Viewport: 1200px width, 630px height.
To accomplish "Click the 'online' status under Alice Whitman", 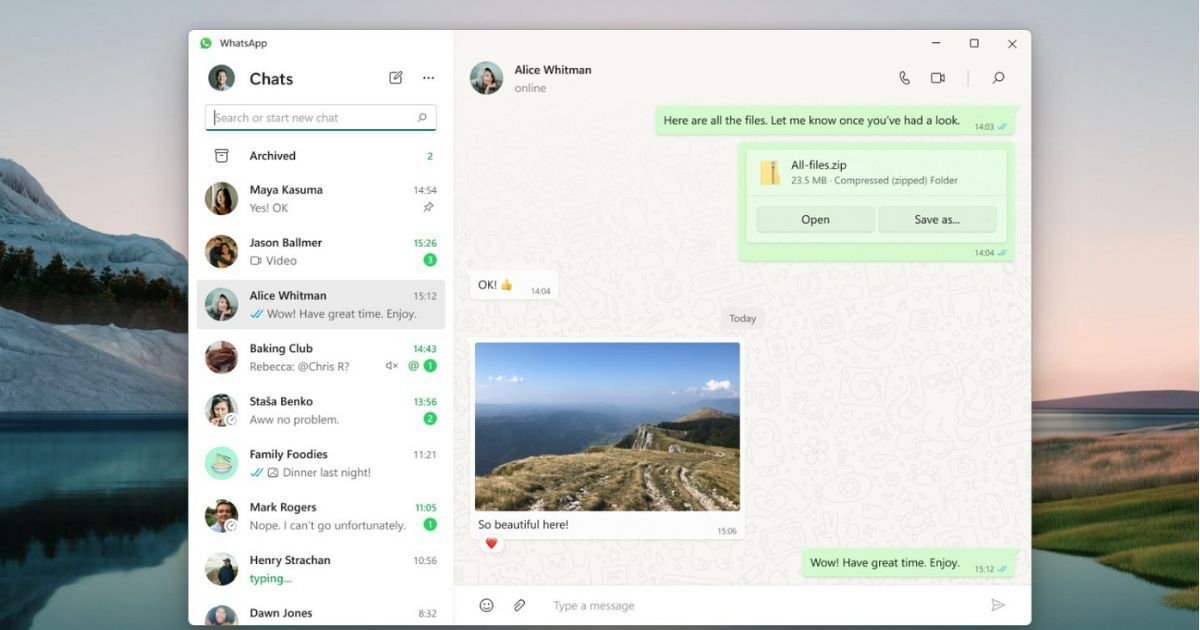I will tap(530, 88).
